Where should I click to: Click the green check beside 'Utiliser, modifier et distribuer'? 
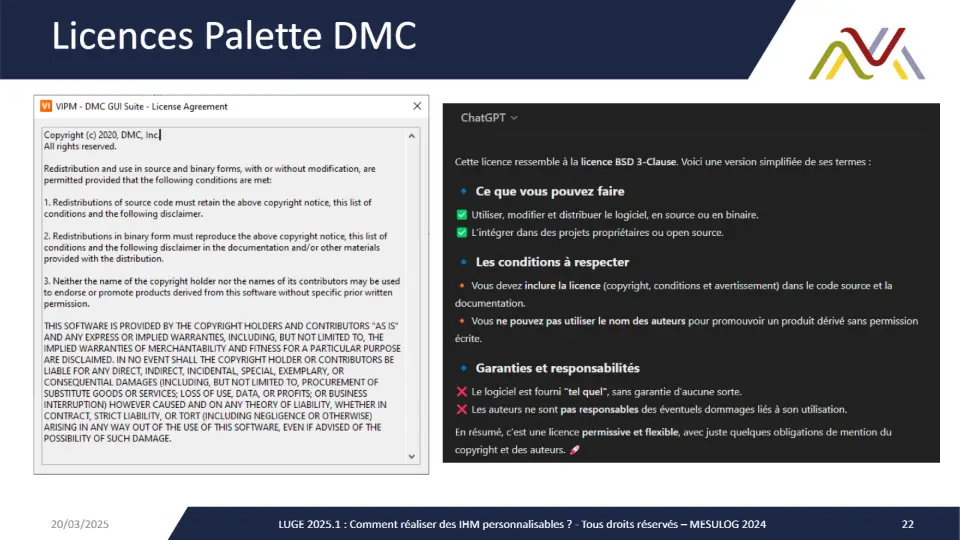[462, 215]
